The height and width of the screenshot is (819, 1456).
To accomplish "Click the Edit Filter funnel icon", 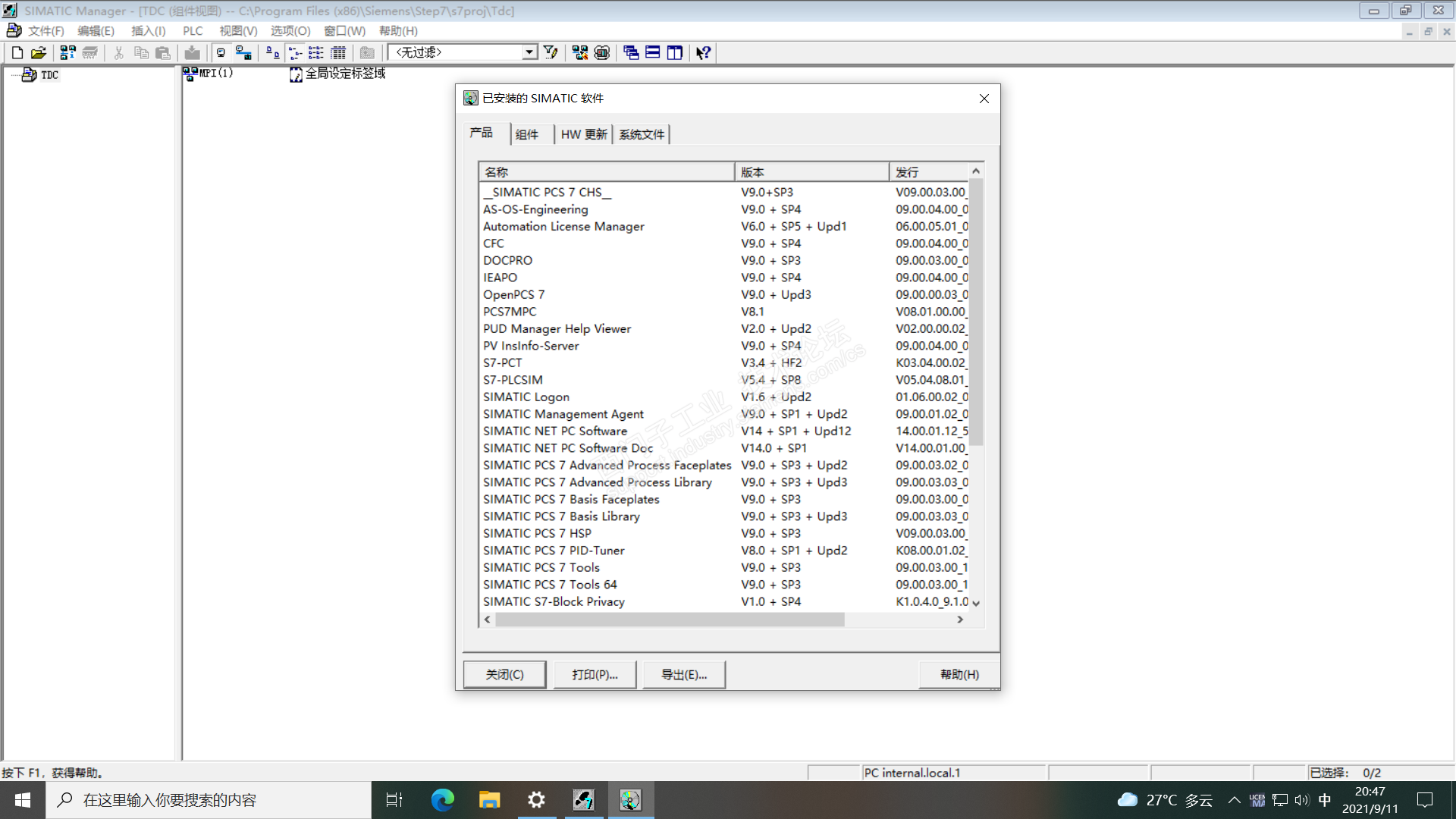I will click(x=551, y=52).
